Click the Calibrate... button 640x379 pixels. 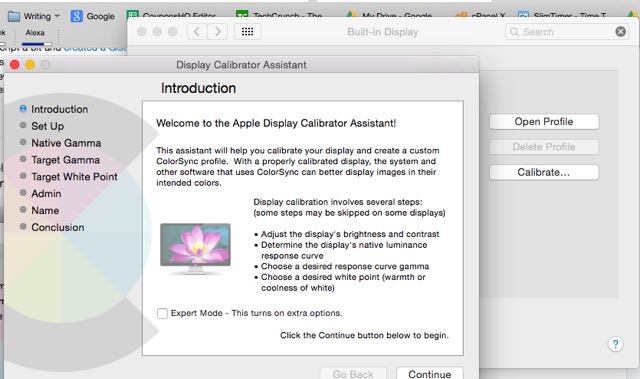[544, 172]
